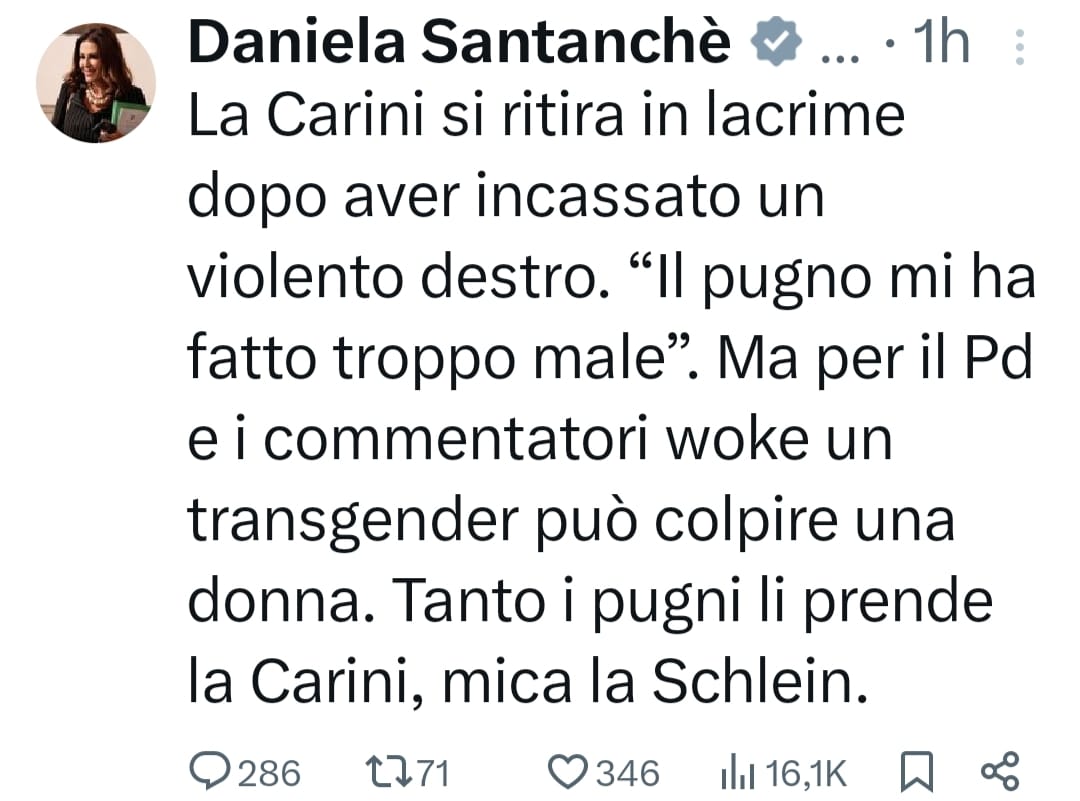1080x801 pixels.
Task: Open the view analytics bar-chart icon
Action: coord(737,772)
